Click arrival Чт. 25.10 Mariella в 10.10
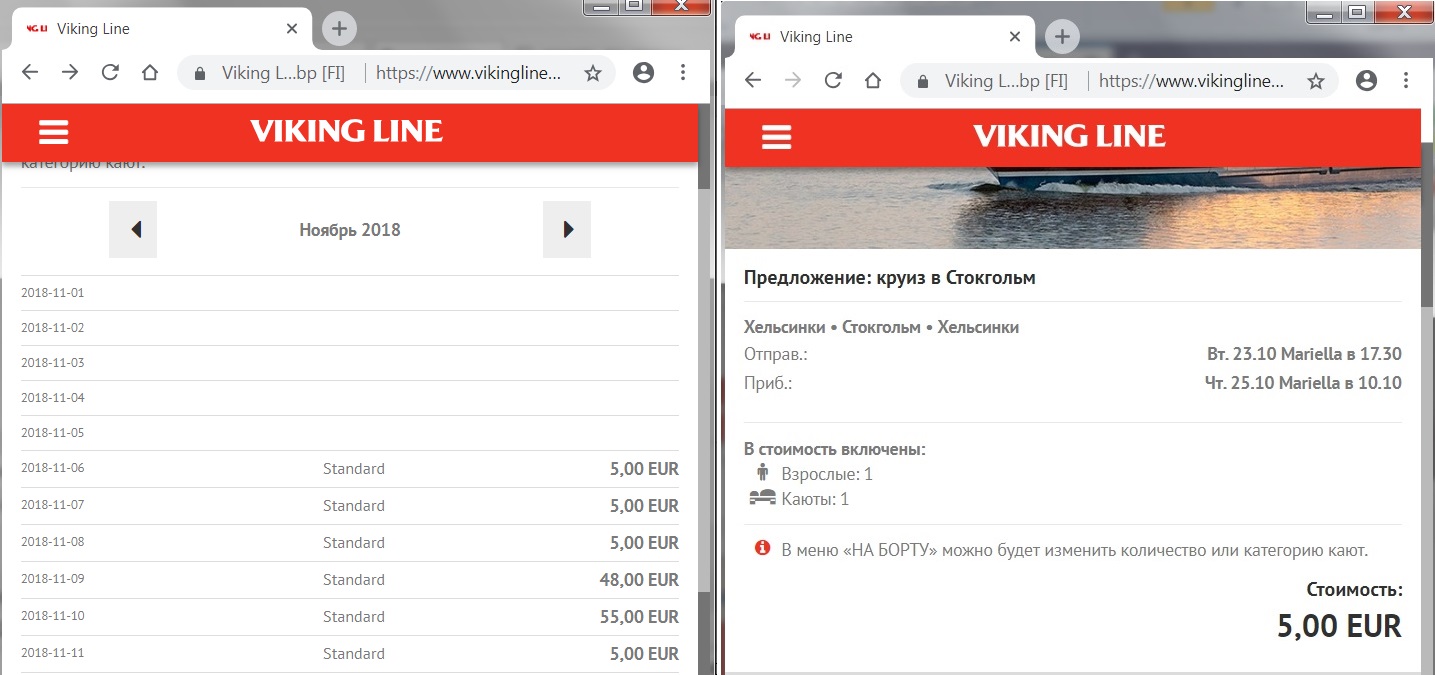This screenshot has height=675, width=1435. pyautogui.click(x=1303, y=383)
